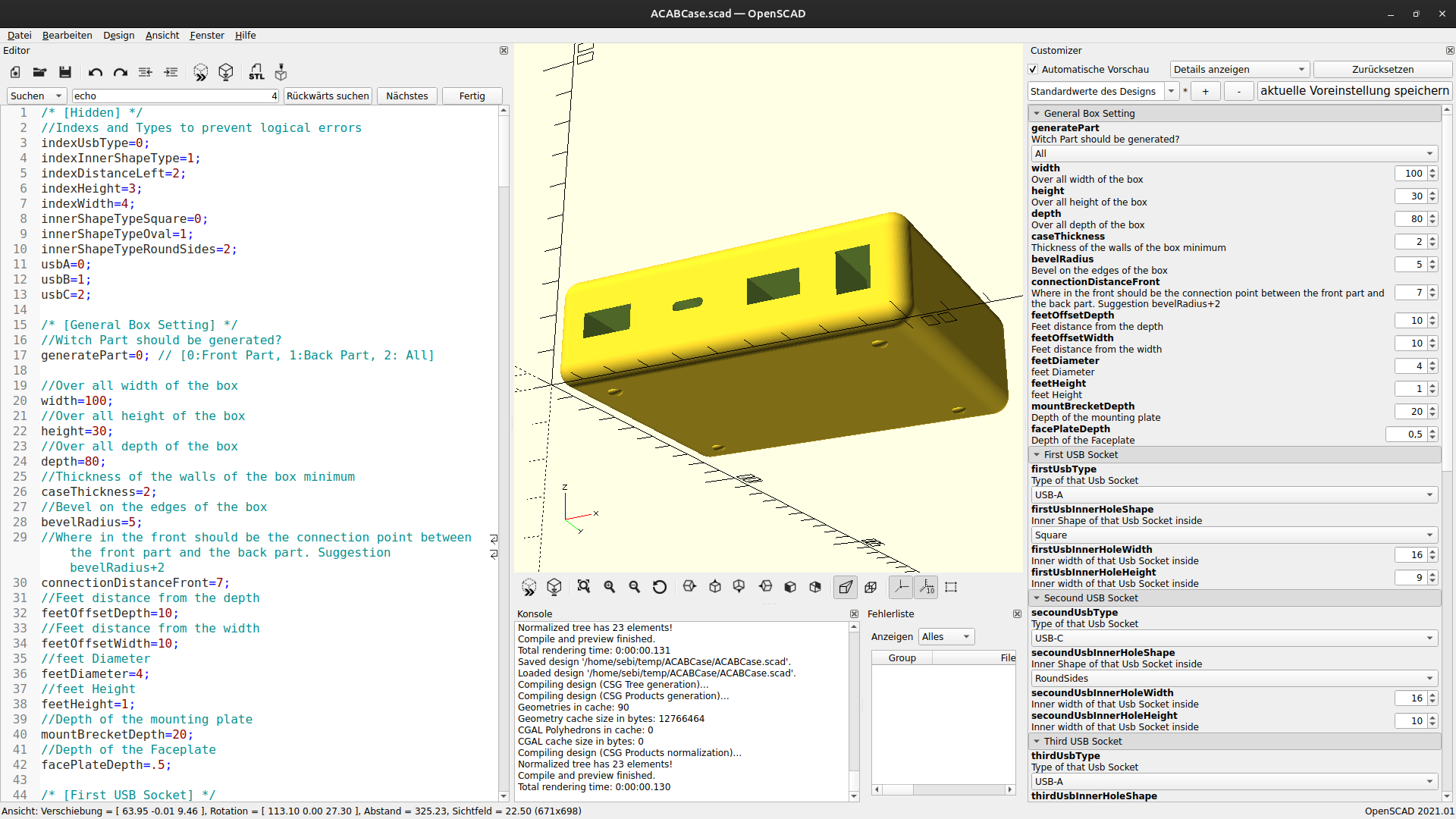Click the Rückwärts suchen button

328,96
